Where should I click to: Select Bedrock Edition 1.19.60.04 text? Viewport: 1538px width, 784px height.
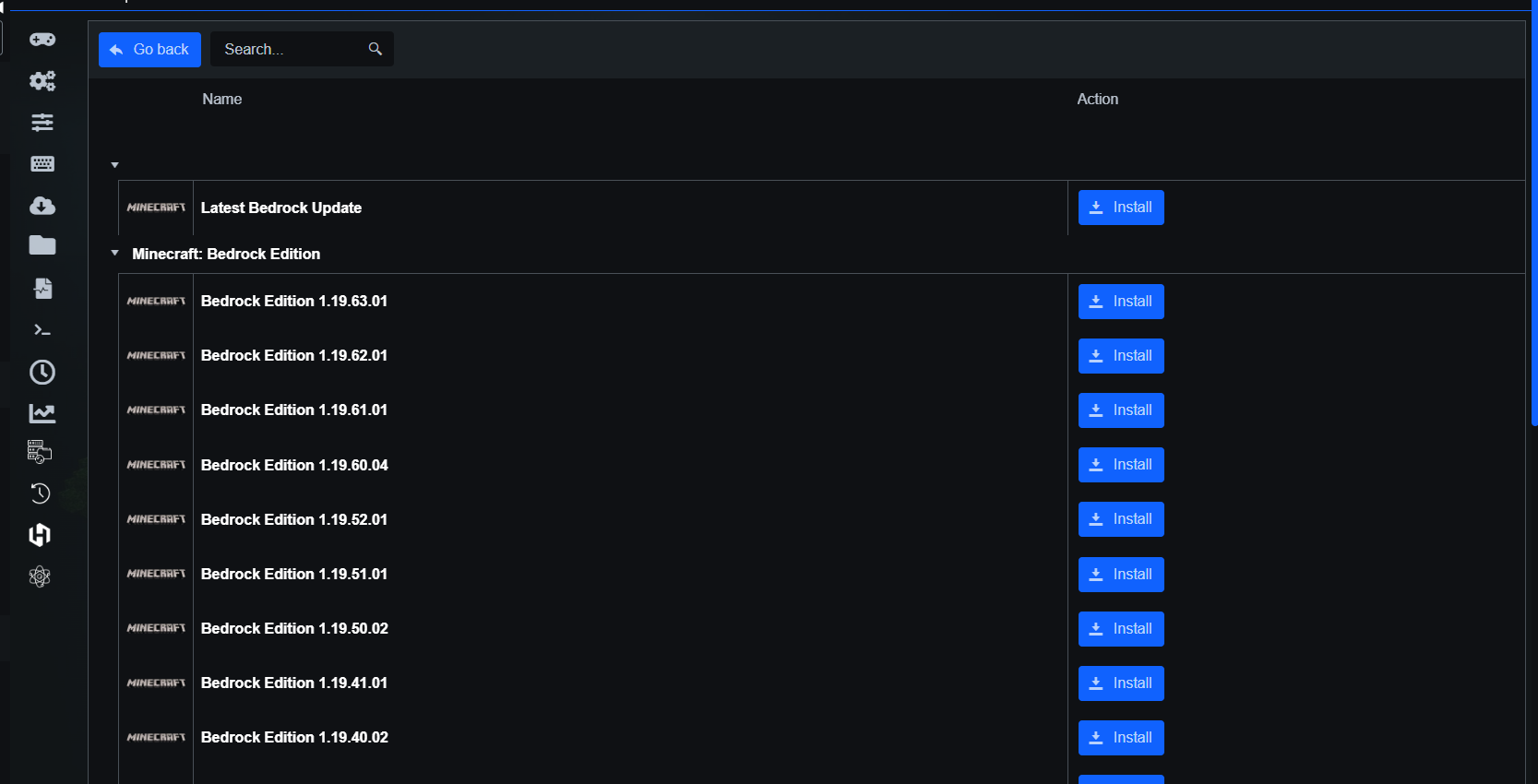[x=294, y=465]
